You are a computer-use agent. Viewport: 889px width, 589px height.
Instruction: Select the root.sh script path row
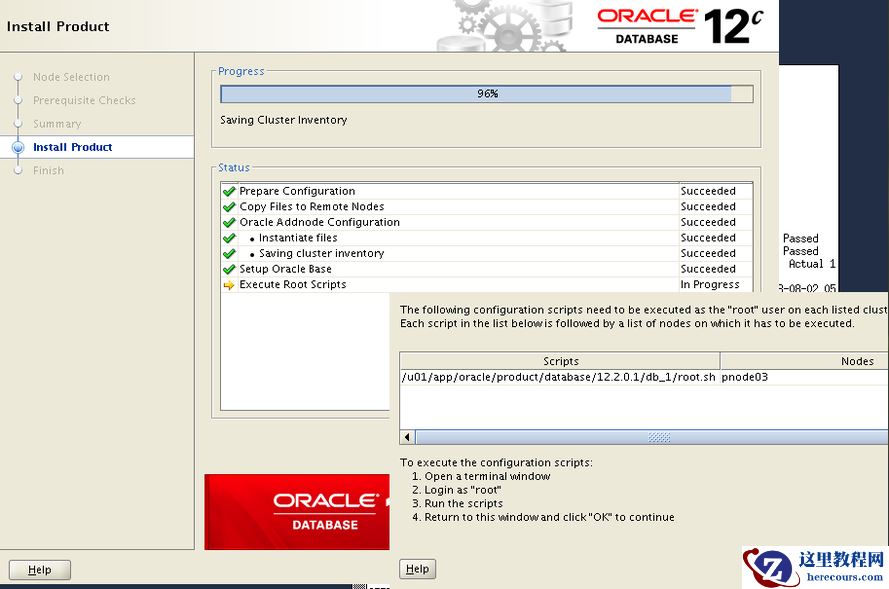(x=559, y=377)
